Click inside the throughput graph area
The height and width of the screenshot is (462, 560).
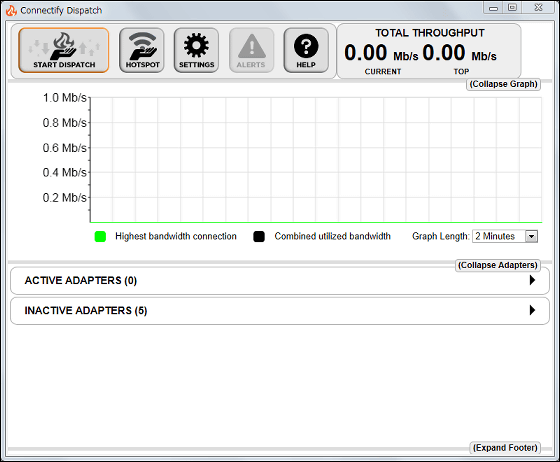tap(316, 160)
